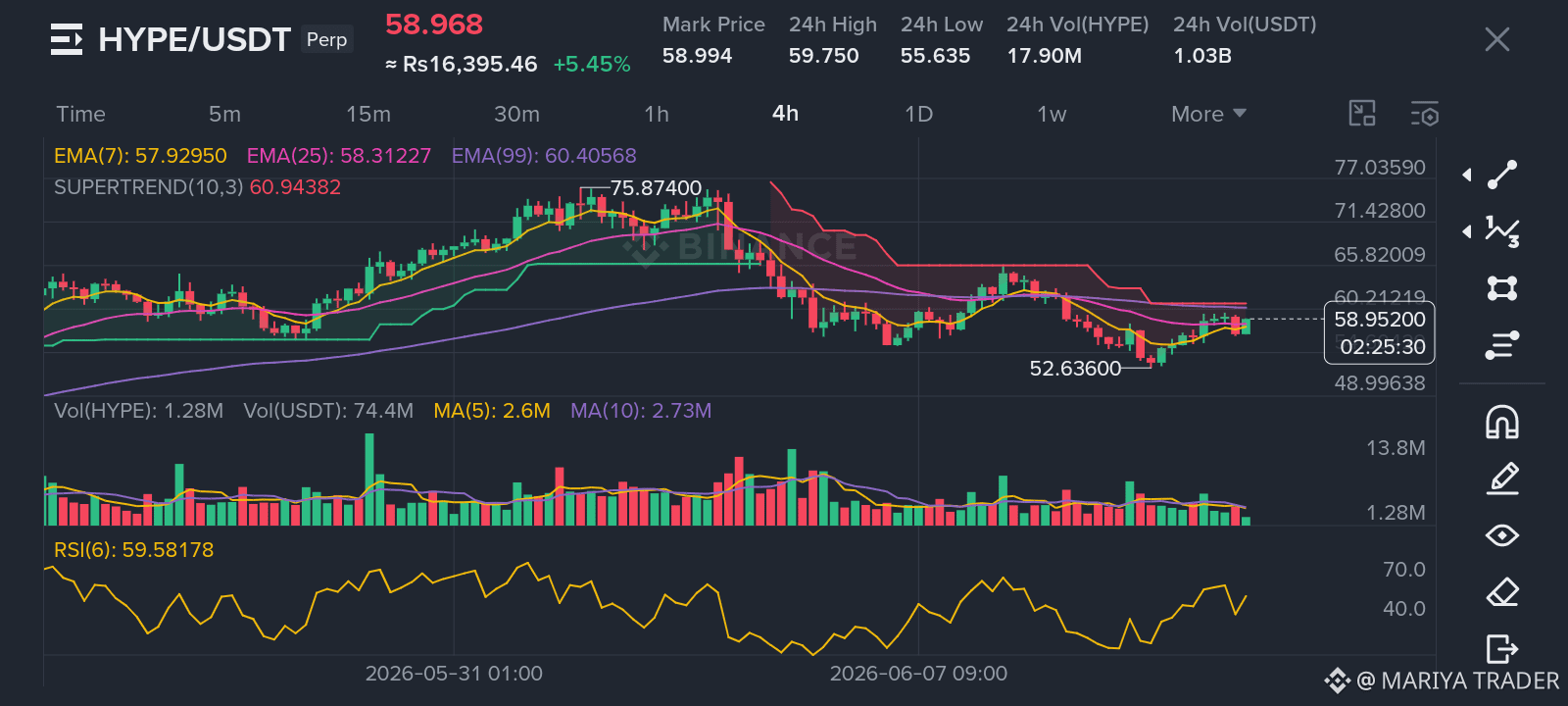Click the Vol(HYPE) 1.28M label
Image resolution: width=1568 pixels, height=706 pixels.
point(138,411)
